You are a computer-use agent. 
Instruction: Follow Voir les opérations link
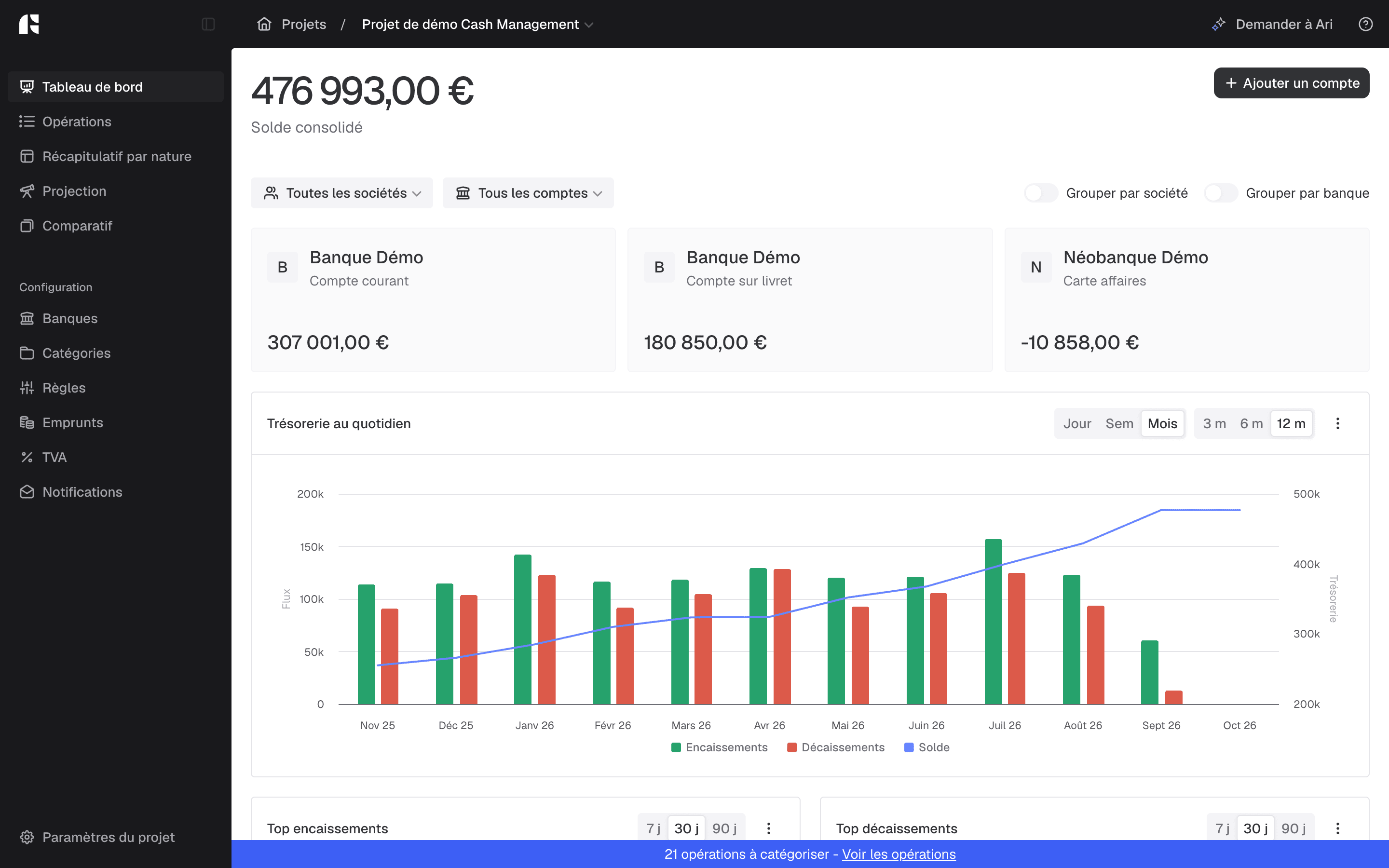point(899,854)
